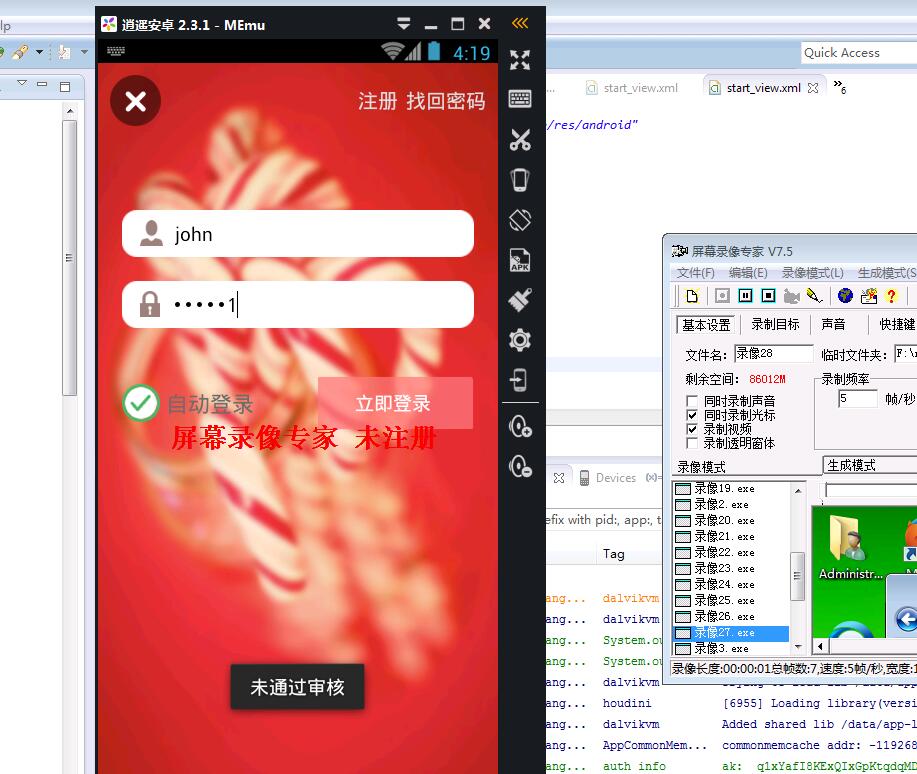This screenshot has width=917, height=774.
Task: Click new file icon in screen recorder toolbar
Action: (x=692, y=296)
